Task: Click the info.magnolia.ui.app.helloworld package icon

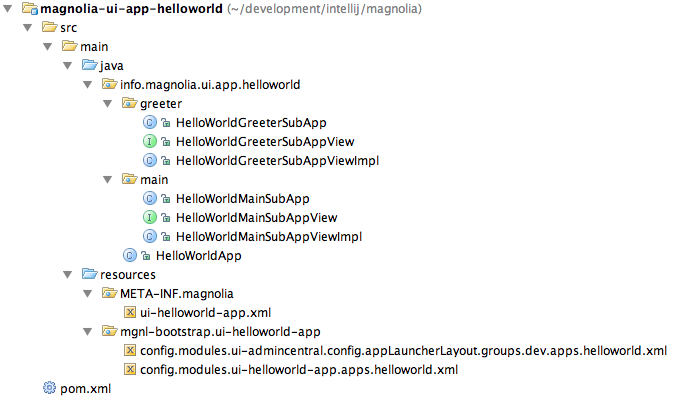Action: click(109, 84)
